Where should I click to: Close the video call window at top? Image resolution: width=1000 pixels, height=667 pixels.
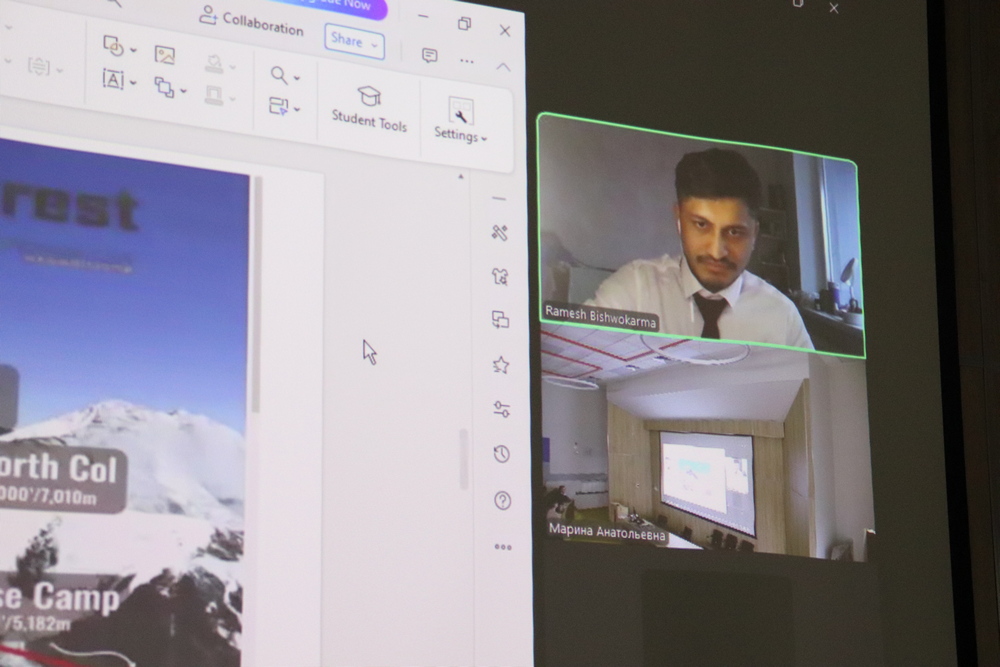tap(834, 8)
